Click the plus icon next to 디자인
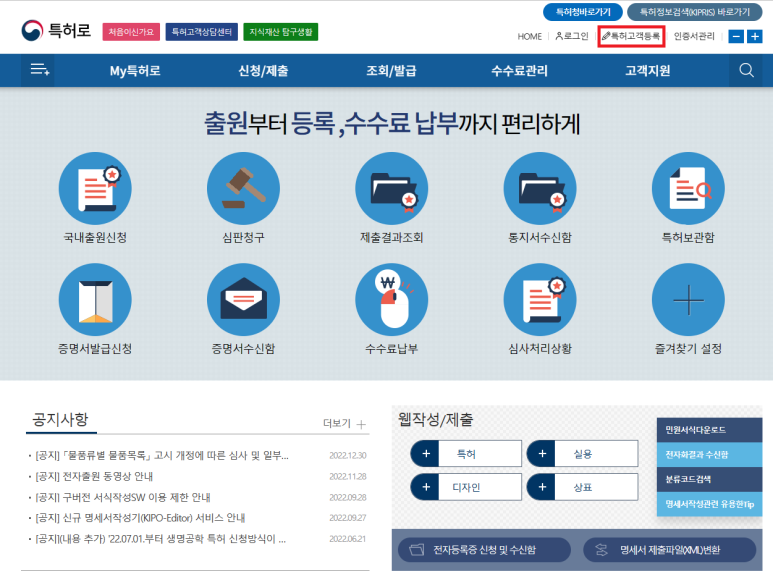This screenshot has width=773, height=582. [426, 487]
